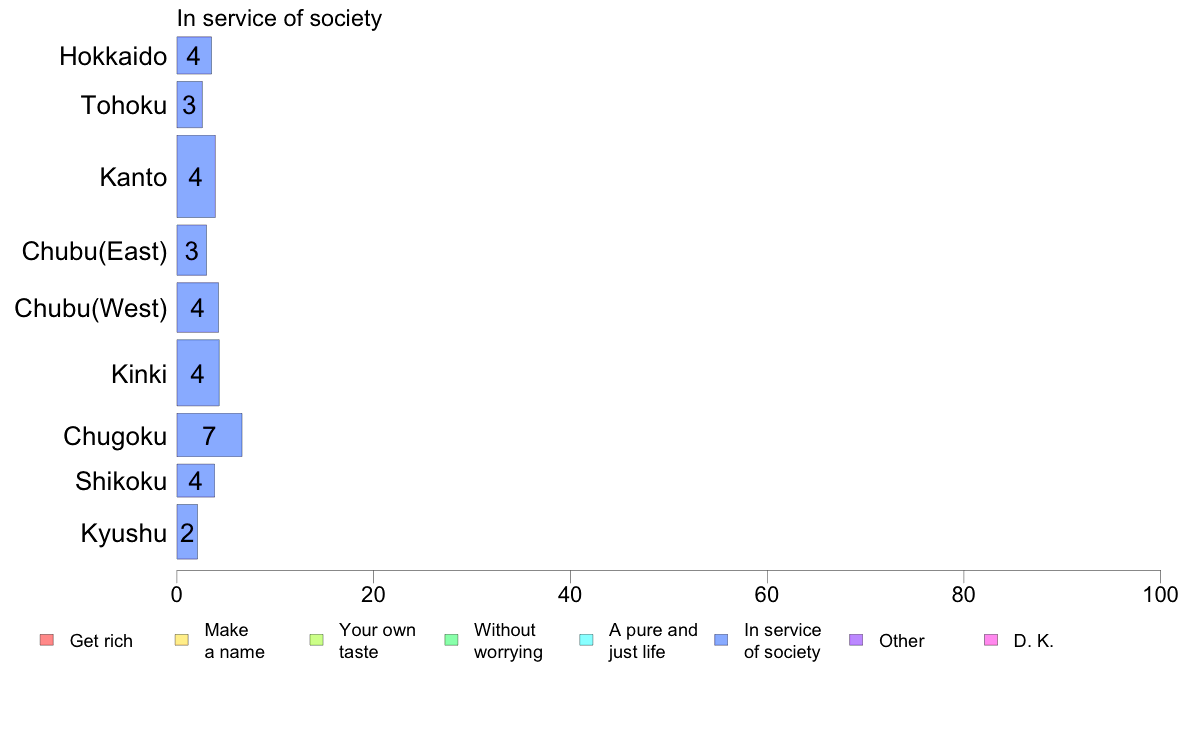This screenshot has width=1188, height=736.
Task: Select the Shikoku bar
Action: point(195,481)
